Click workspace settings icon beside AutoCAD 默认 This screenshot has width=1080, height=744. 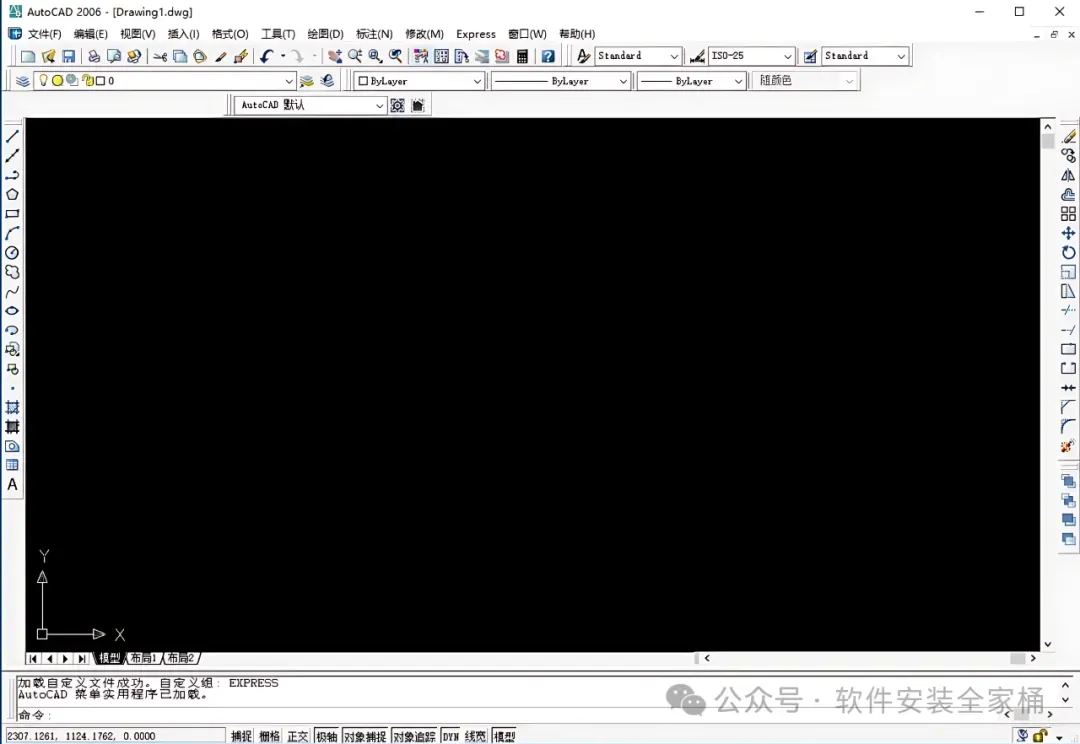click(397, 105)
